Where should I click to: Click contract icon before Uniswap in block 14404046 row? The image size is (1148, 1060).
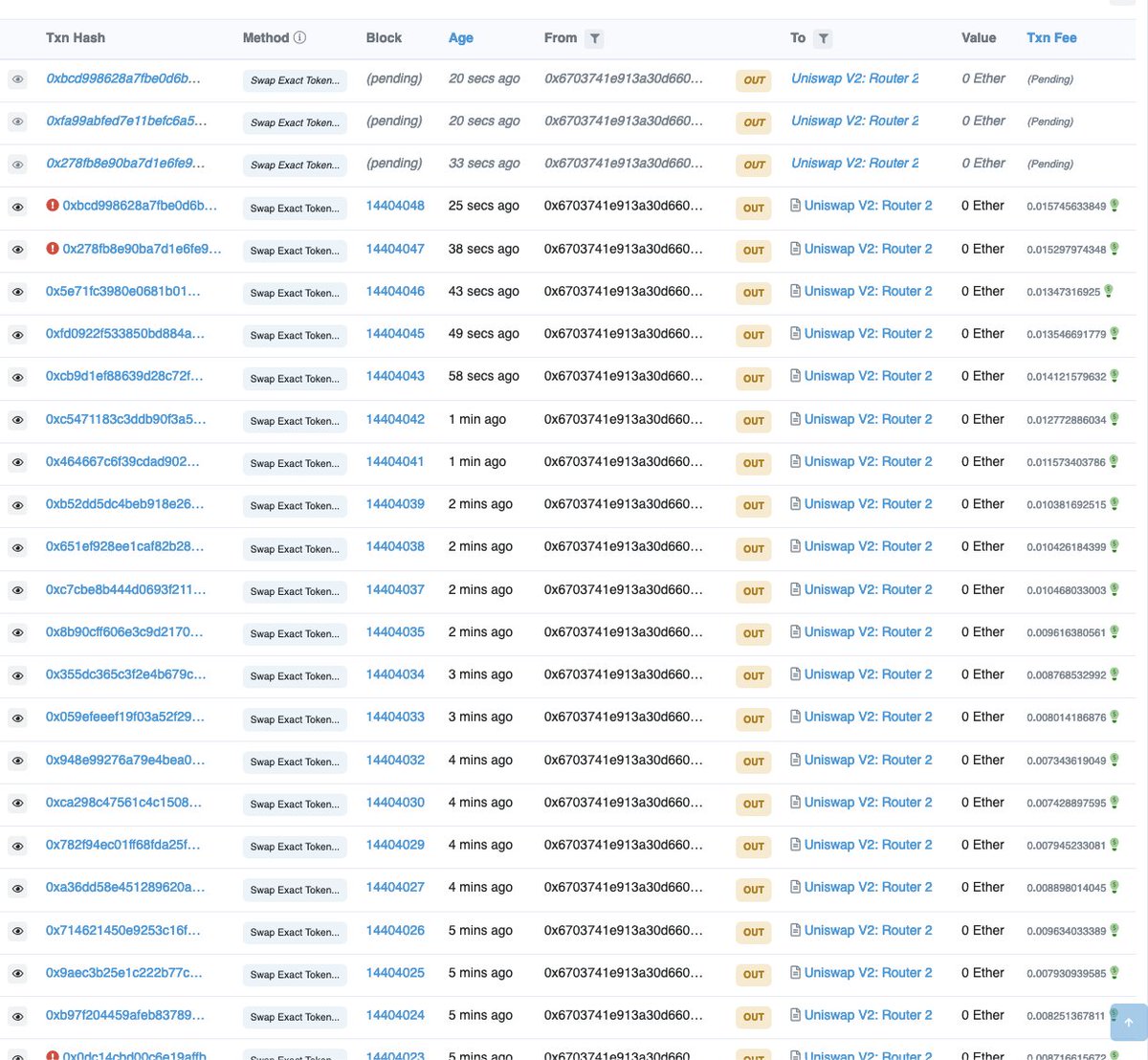[x=796, y=291]
